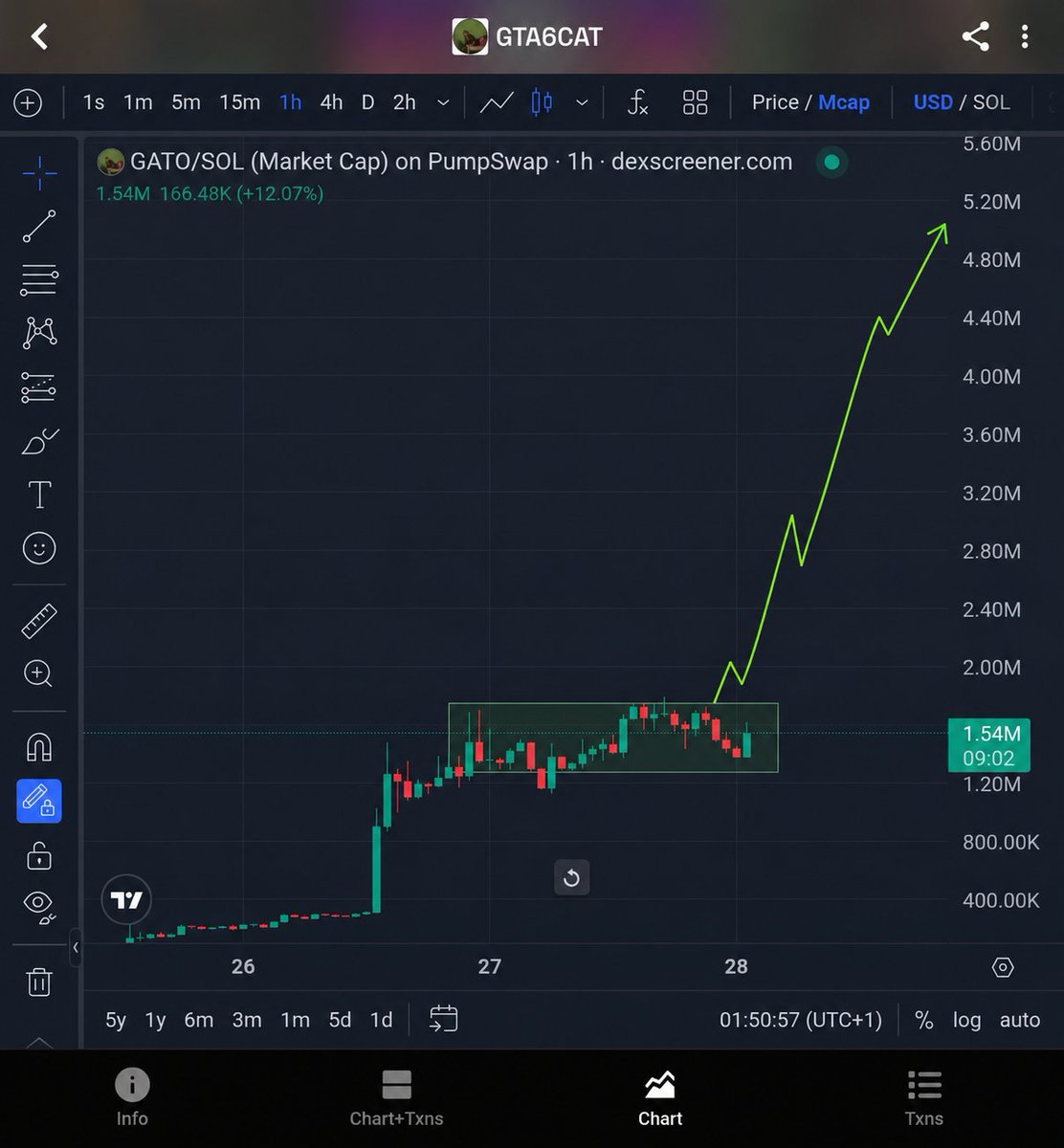
Task: Toggle chart to Mcap
Action: point(844,102)
